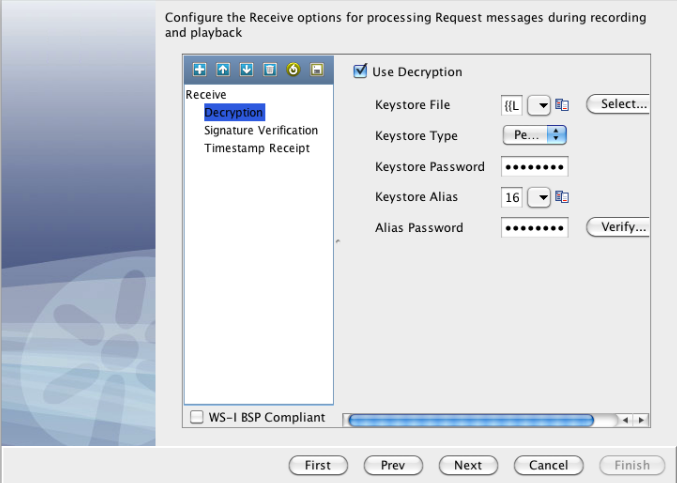Image resolution: width=677 pixels, height=483 pixels.
Task: Go to the Next wizard page
Action: (467, 465)
